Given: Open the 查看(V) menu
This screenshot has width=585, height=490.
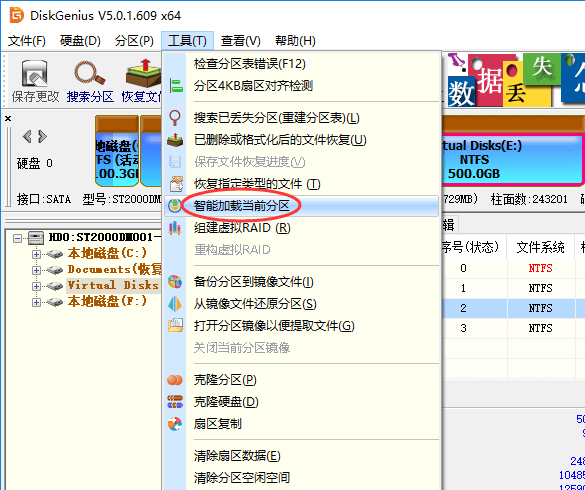Looking at the screenshot, I should (241, 41).
